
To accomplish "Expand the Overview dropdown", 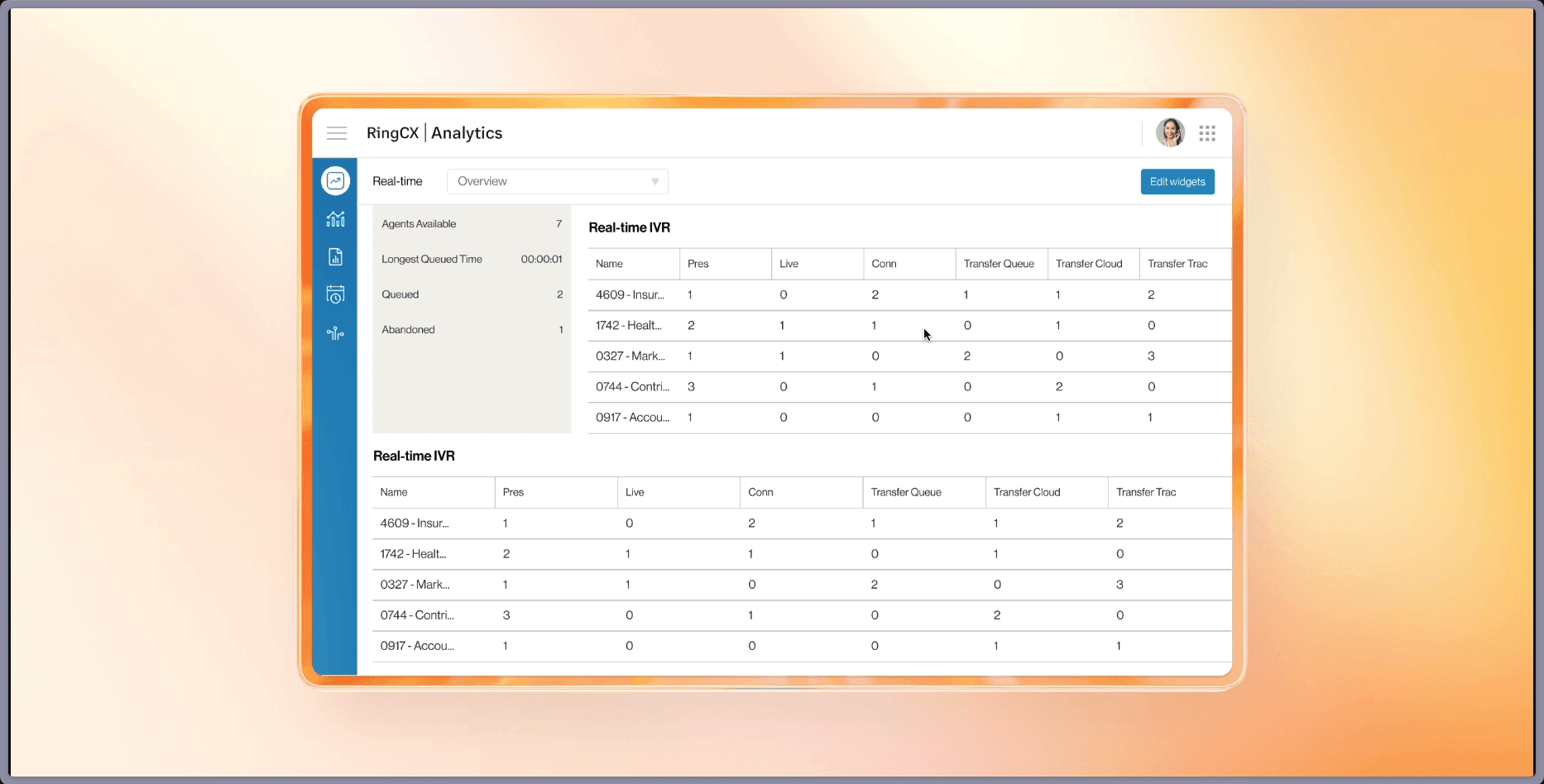I will [558, 181].
